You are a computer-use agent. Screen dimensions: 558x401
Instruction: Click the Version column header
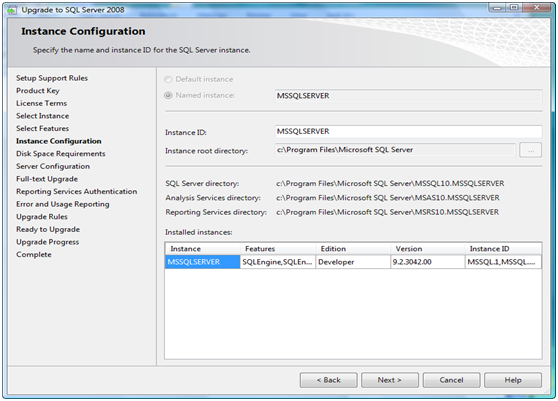428,249
